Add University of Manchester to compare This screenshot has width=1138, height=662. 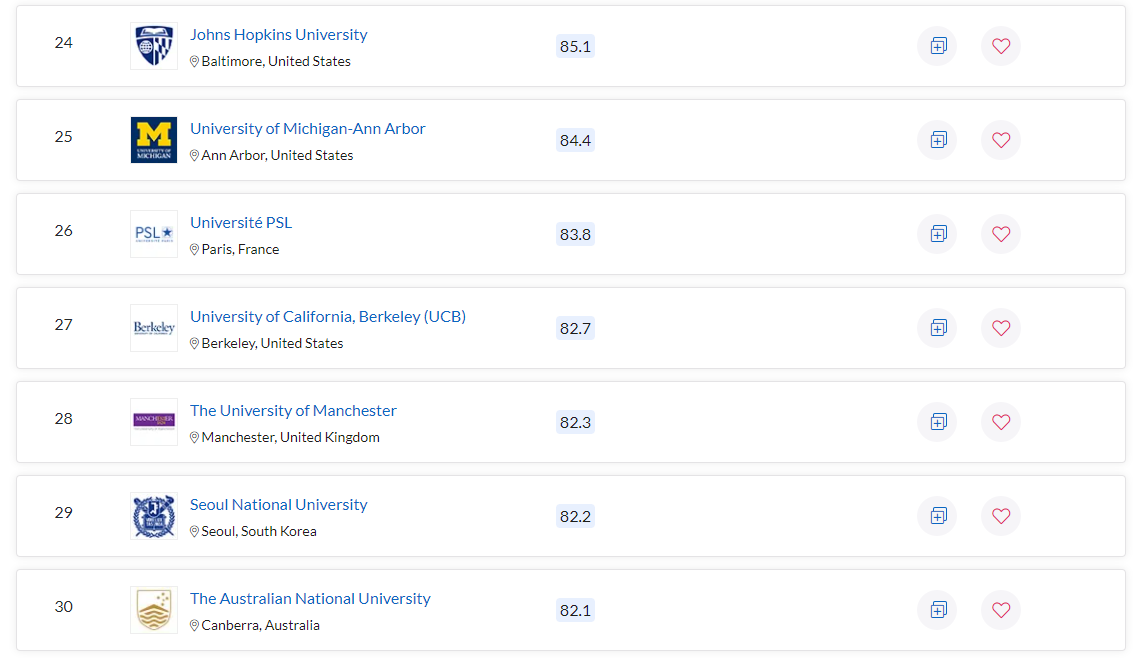pos(938,422)
